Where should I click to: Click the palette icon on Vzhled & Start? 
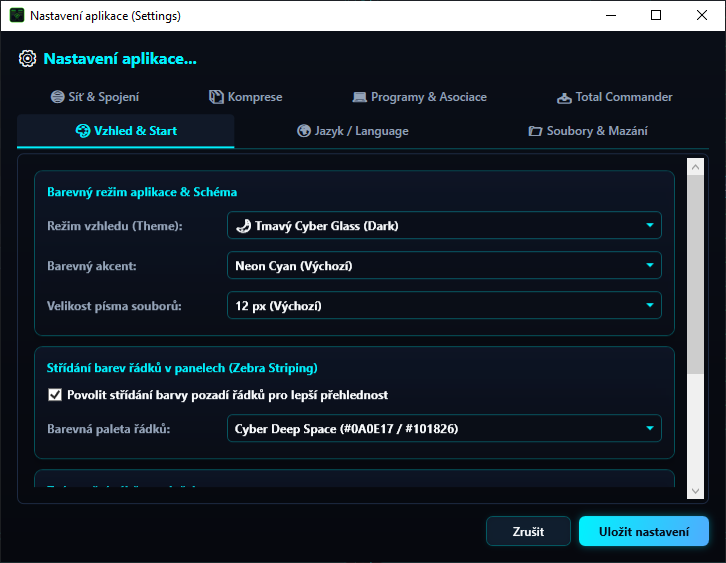tap(83, 131)
